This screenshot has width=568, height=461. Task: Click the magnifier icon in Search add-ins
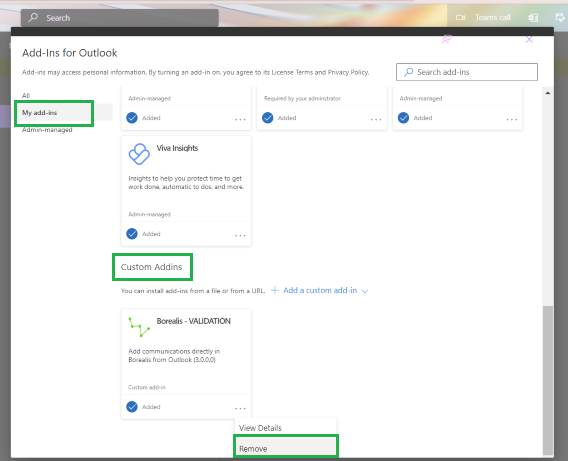409,72
